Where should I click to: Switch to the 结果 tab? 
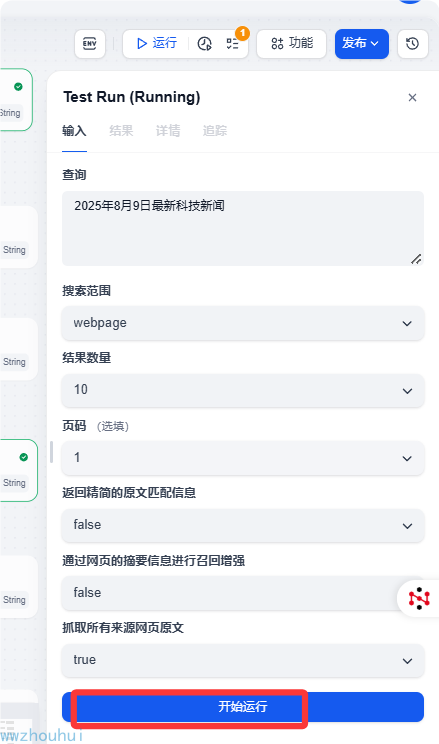coord(121,131)
